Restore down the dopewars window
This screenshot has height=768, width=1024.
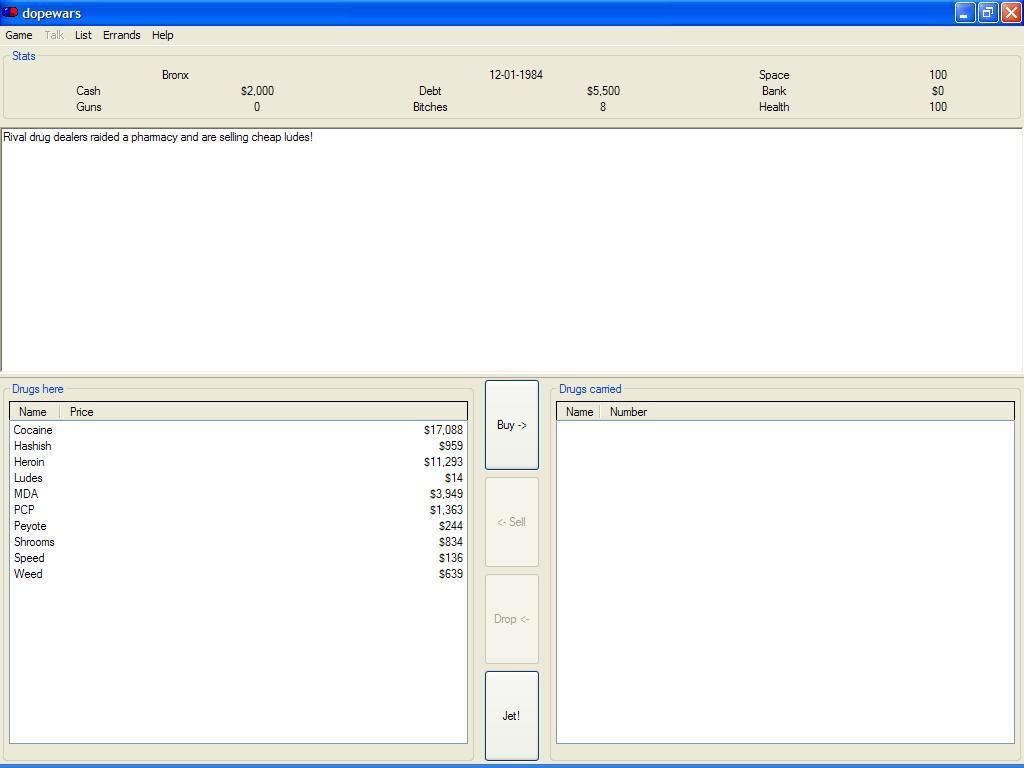coord(987,13)
